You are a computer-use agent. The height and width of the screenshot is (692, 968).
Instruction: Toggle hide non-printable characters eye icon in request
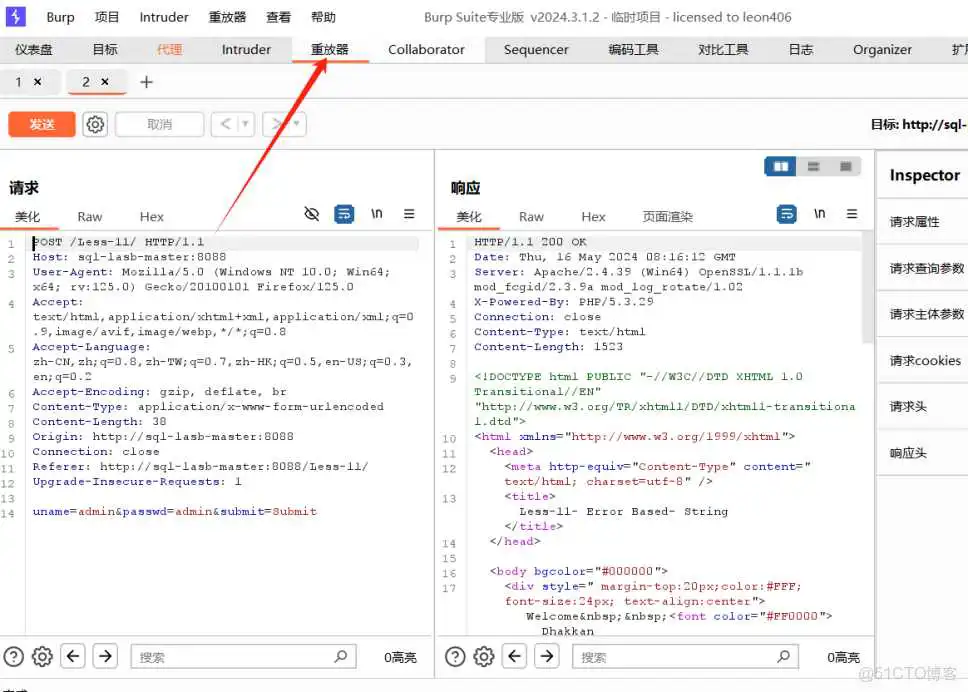(312, 214)
